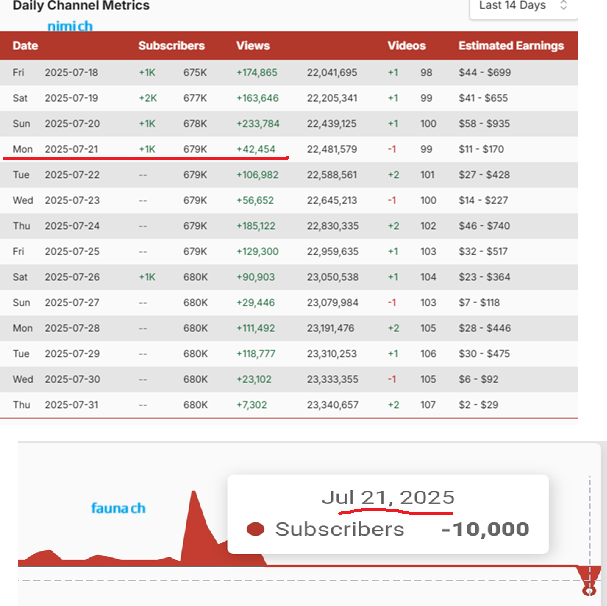The width and height of the screenshot is (607, 606).
Task: Open the Last 14 Days dropdown
Action: [x=523, y=6]
